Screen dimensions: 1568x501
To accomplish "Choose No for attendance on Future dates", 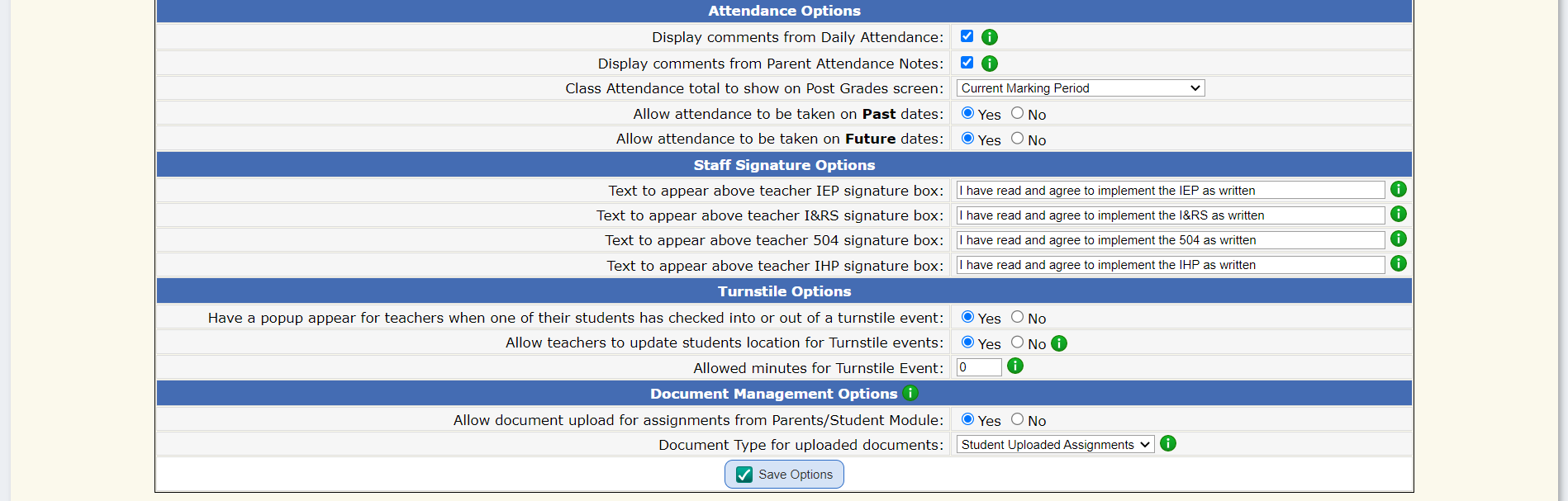I will [x=1016, y=139].
